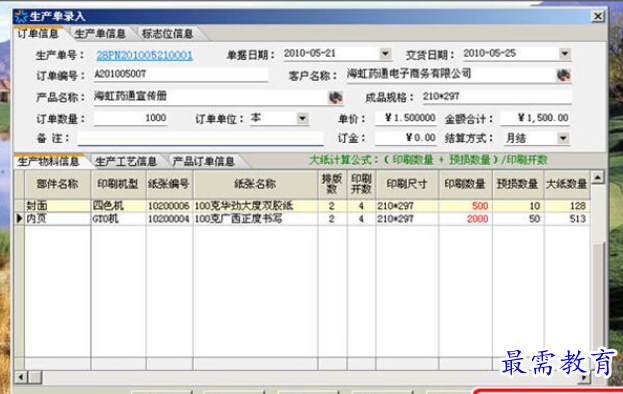This screenshot has width=623, height=394.
Task: Close the 生产单录入 window
Action: [598, 16]
